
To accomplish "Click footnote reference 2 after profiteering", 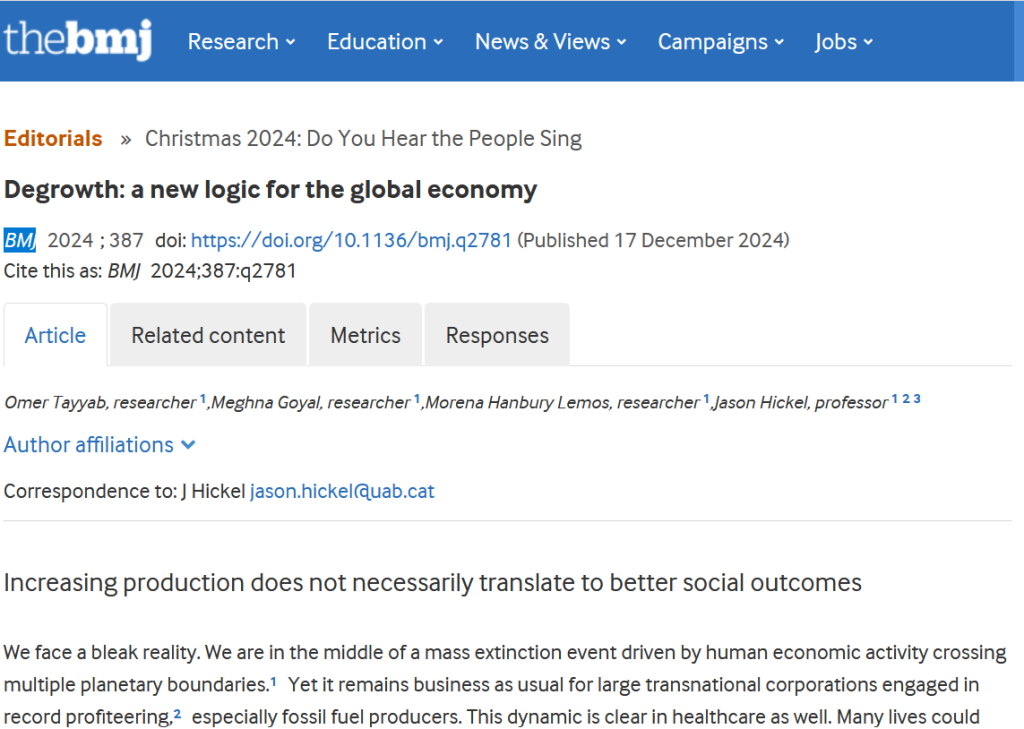I will point(177,714).
